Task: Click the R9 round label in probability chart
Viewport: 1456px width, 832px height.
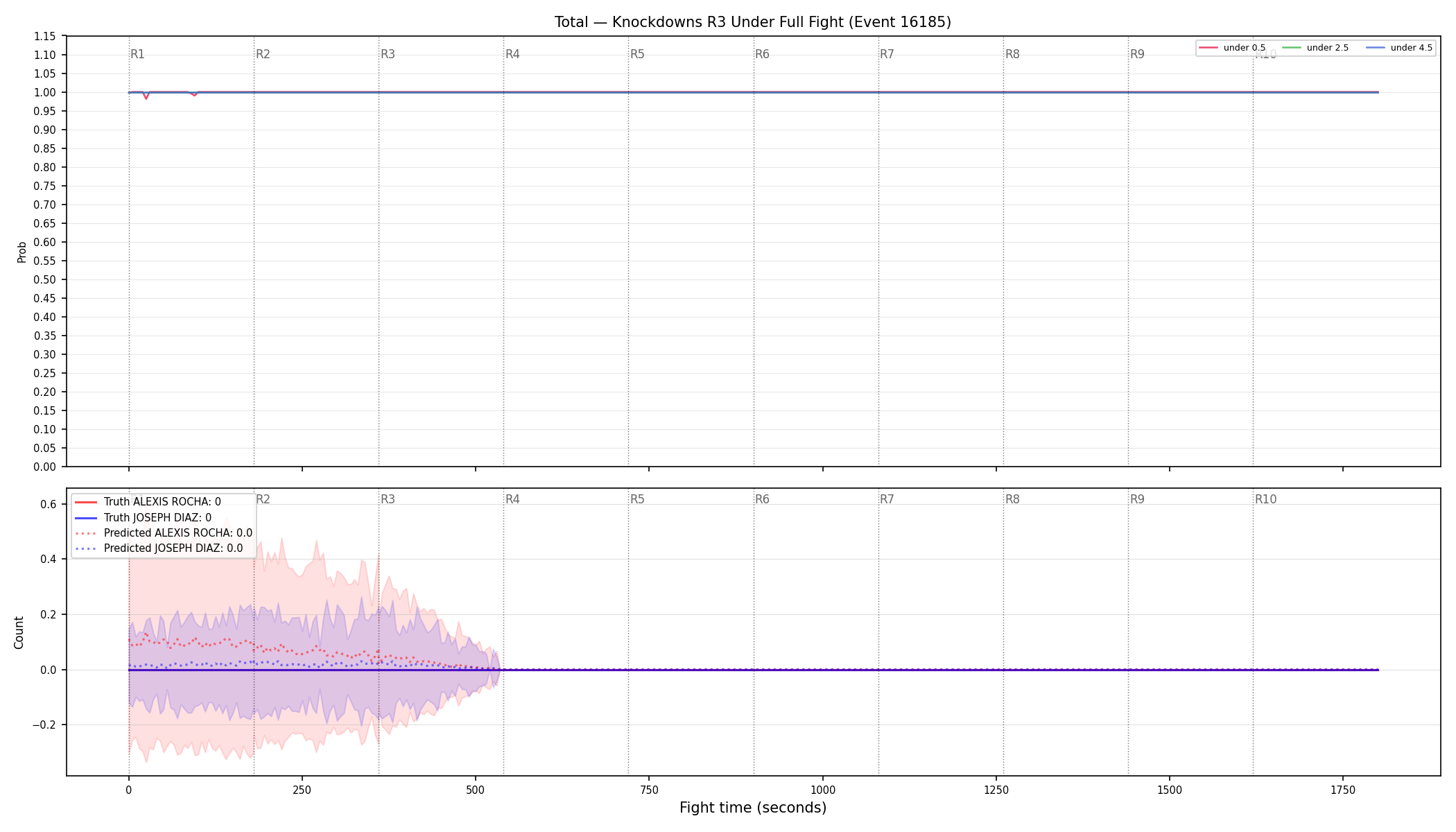Action: coord(1137,54)
